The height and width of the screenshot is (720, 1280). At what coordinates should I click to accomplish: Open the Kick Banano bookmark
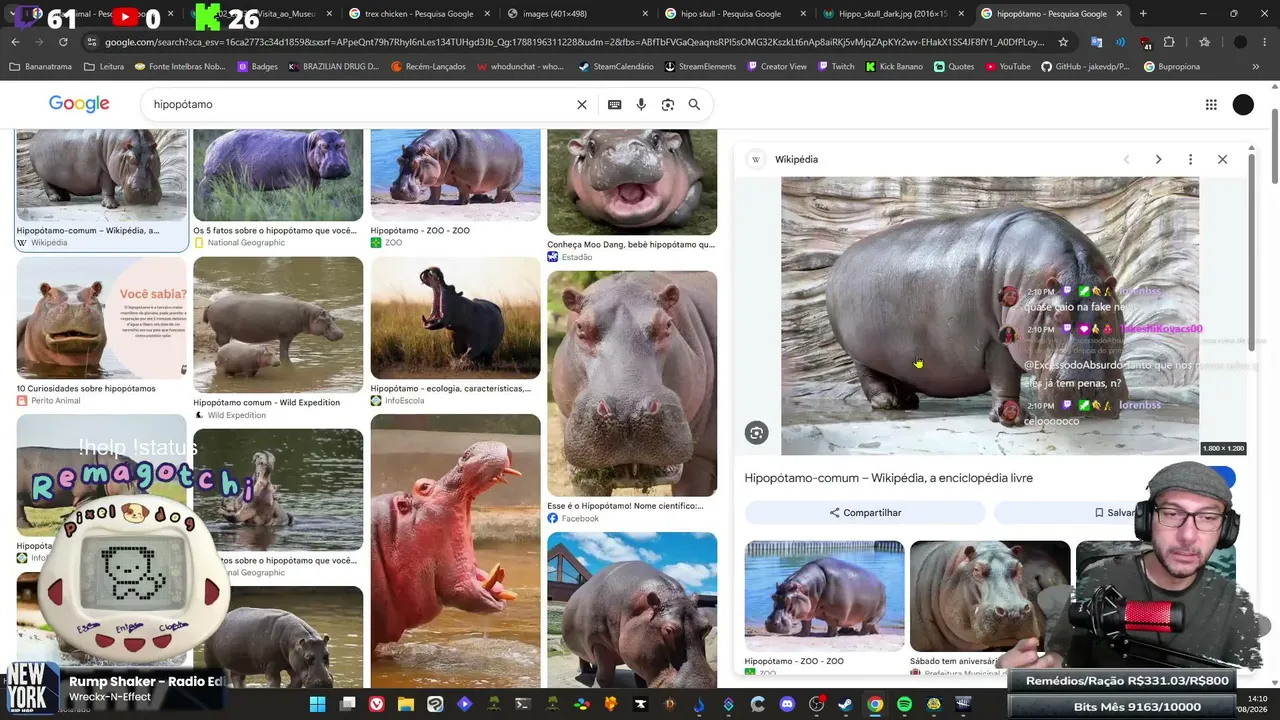894,66
